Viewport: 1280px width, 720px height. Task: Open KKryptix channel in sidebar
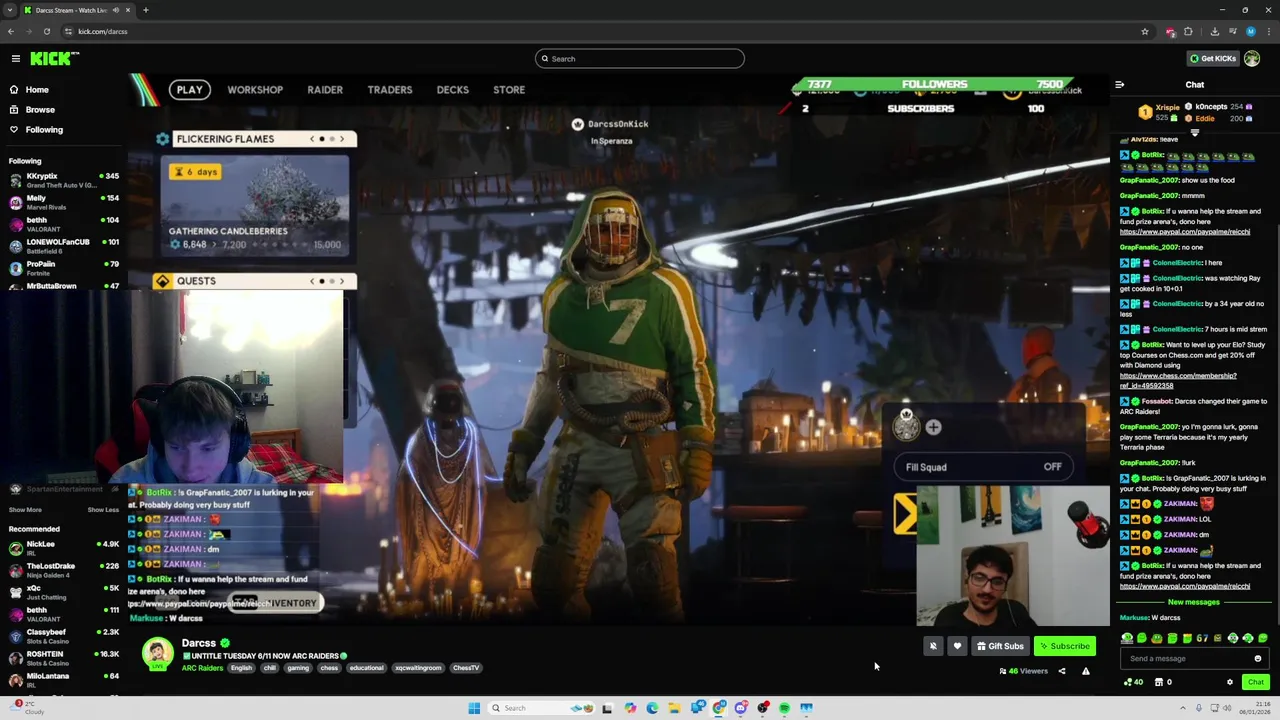pos(64,180)
